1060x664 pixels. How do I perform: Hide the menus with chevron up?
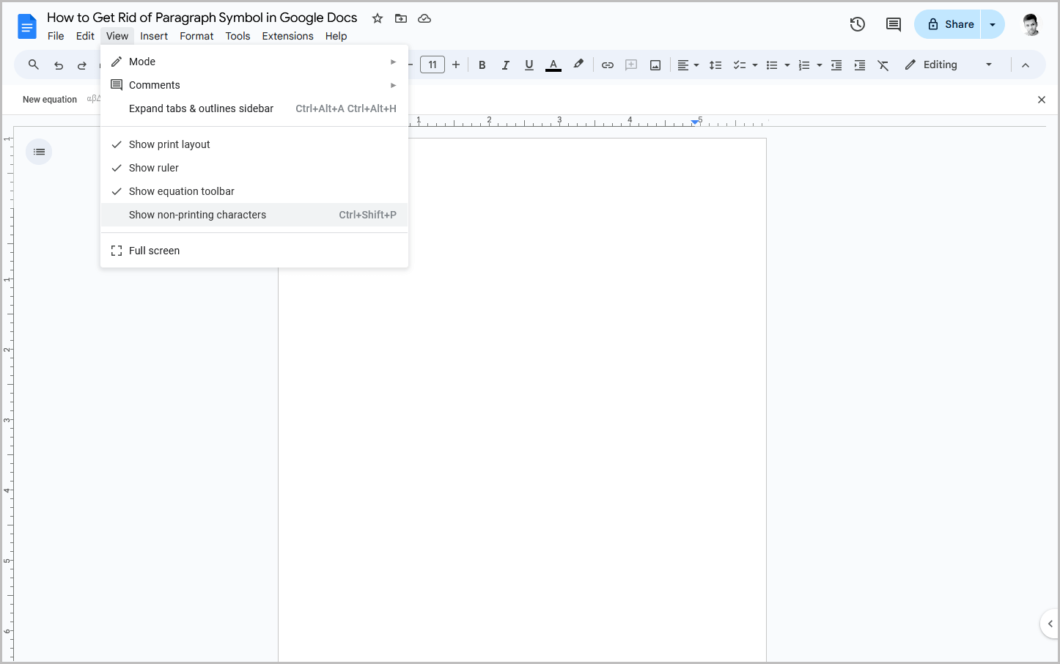tap(1026, 65)
